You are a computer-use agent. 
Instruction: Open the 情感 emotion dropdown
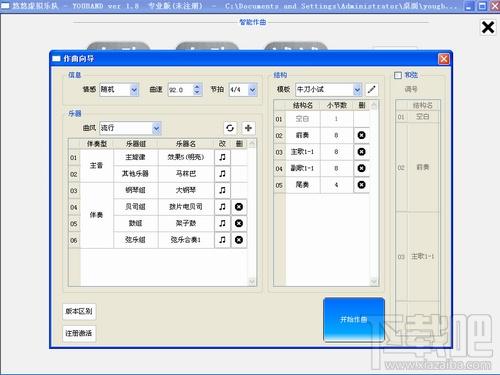[134, 90]
